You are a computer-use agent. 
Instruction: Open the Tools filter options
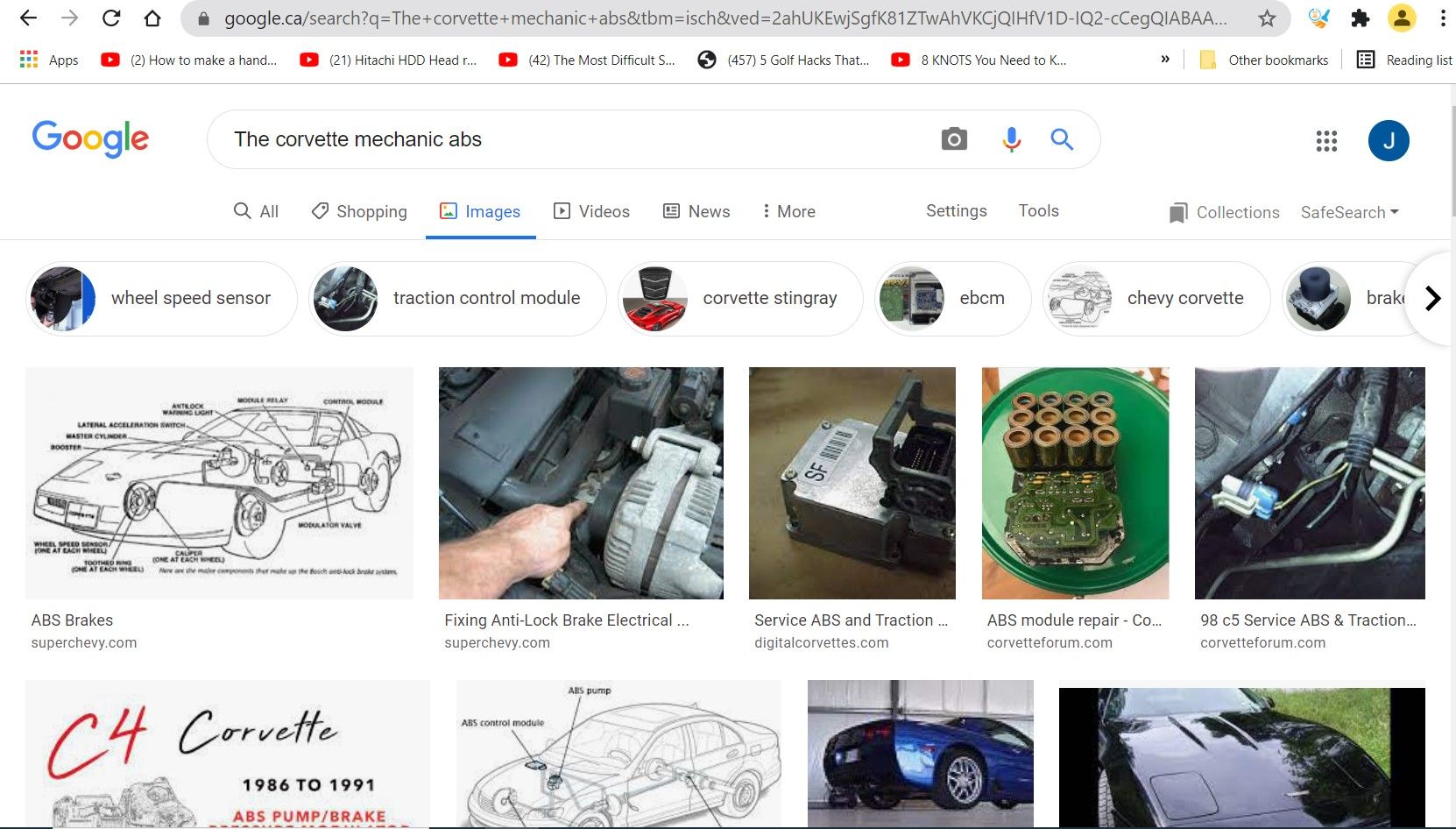pos(1039,210)
